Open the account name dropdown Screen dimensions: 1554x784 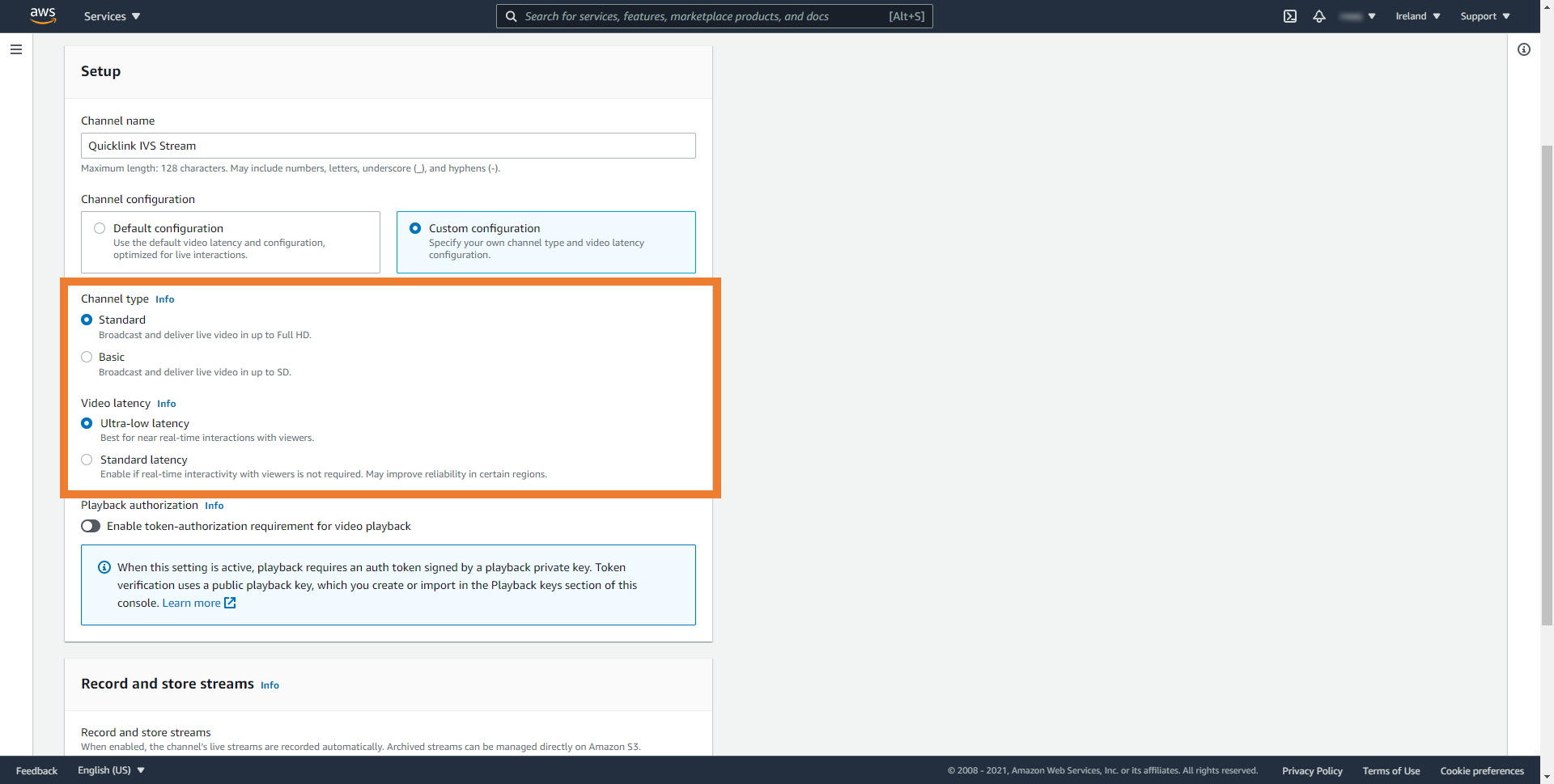(1357, 16)
